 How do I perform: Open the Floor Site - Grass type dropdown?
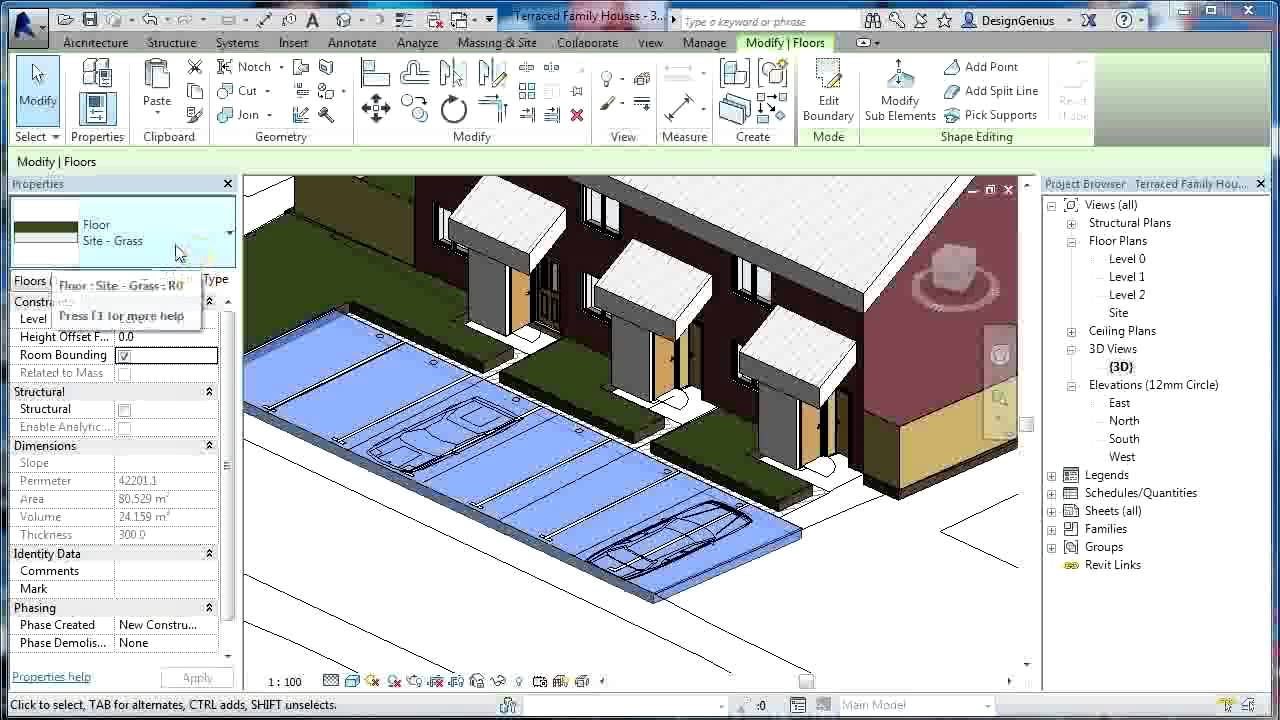[x=229, y=233]
